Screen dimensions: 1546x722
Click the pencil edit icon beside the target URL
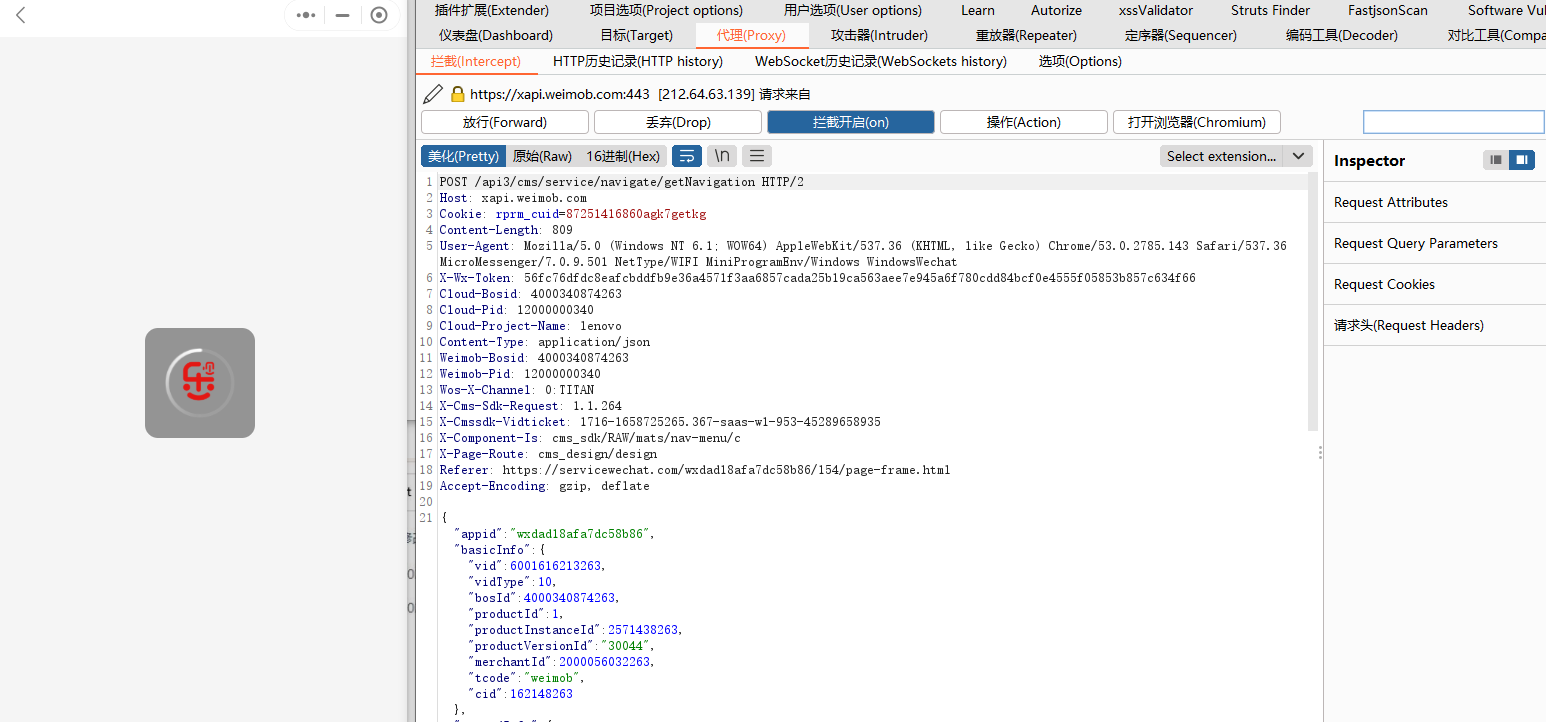[x=432, y=94]
